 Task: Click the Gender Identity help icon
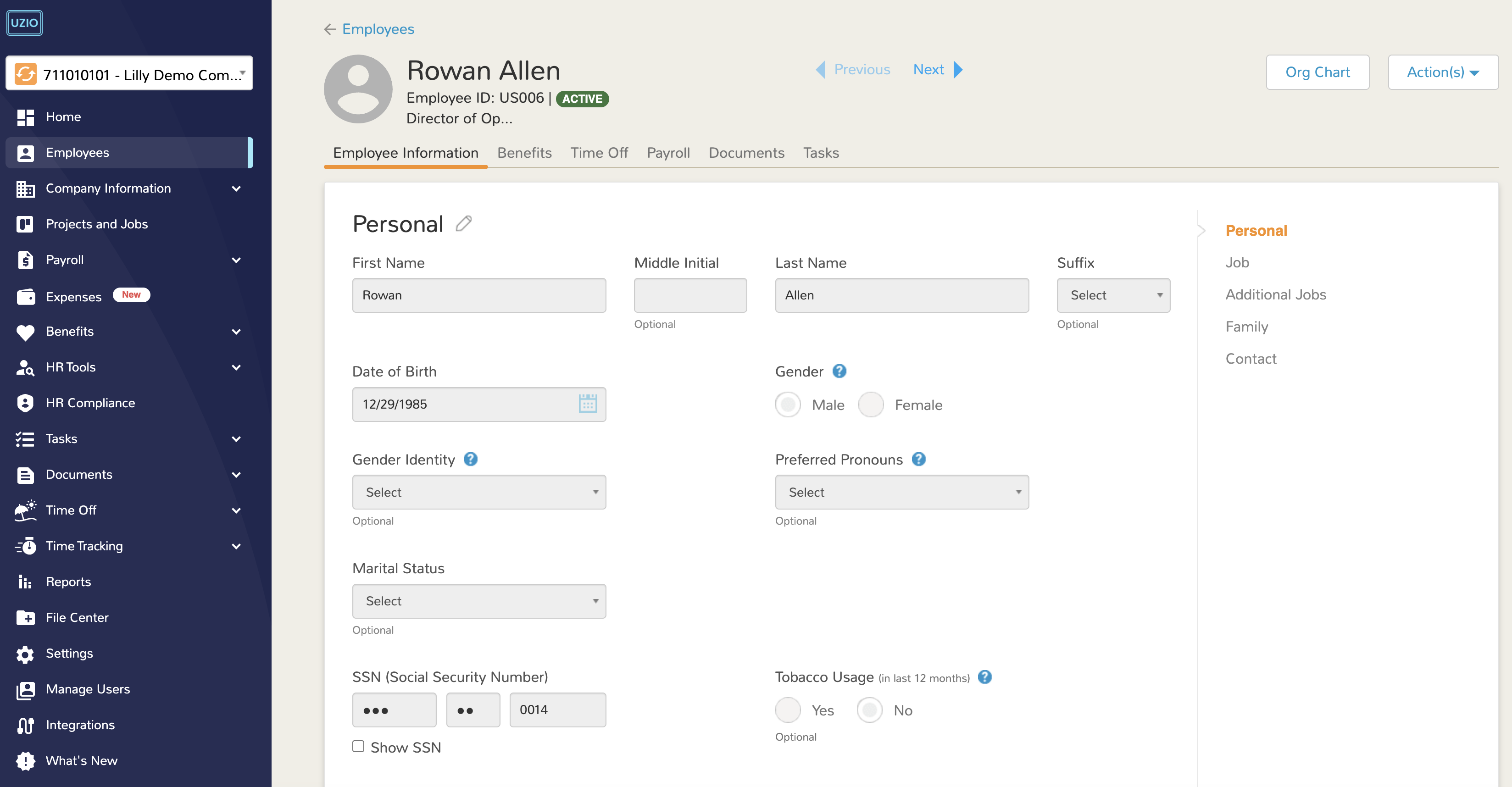click(470, 459)
